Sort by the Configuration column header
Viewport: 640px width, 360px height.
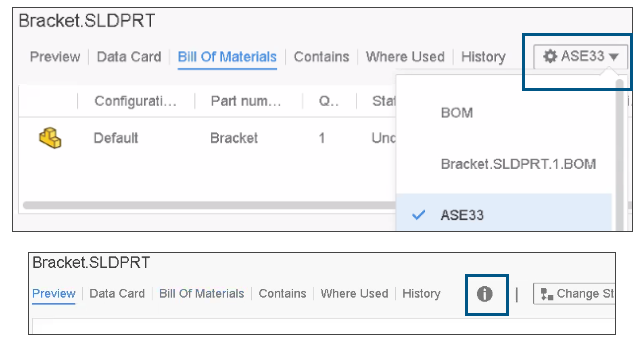click(x=136, y=101)
